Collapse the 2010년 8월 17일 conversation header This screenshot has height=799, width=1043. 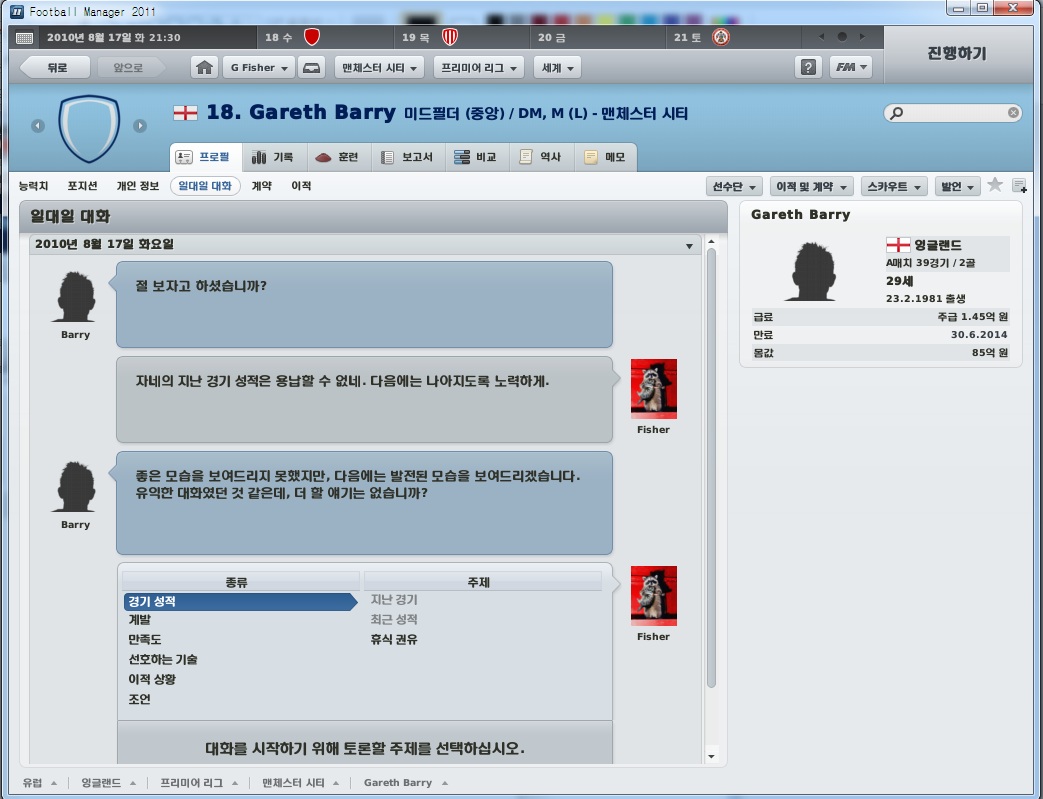tap(688, 245)
